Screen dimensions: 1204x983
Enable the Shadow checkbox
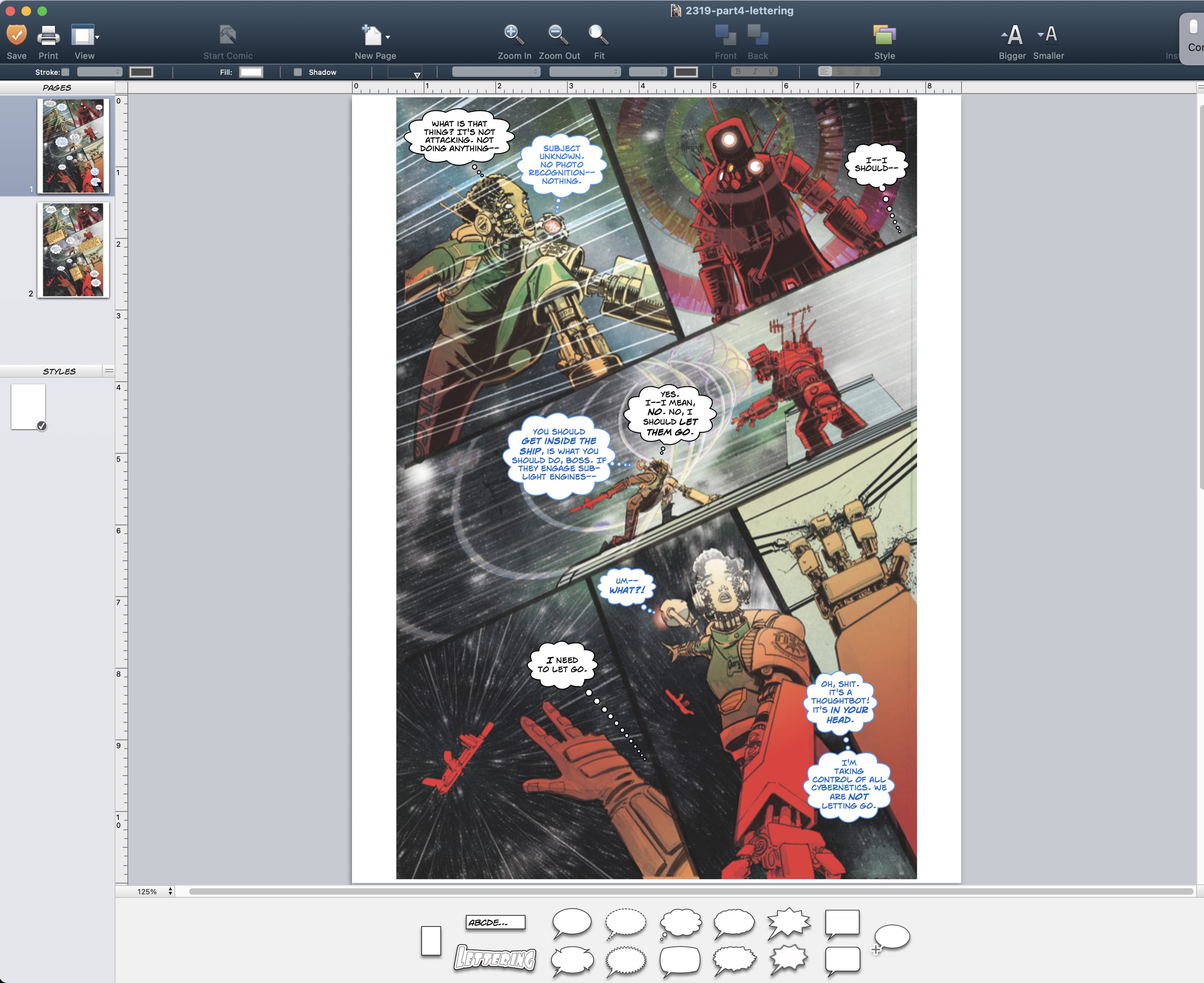tap(297, 72)
